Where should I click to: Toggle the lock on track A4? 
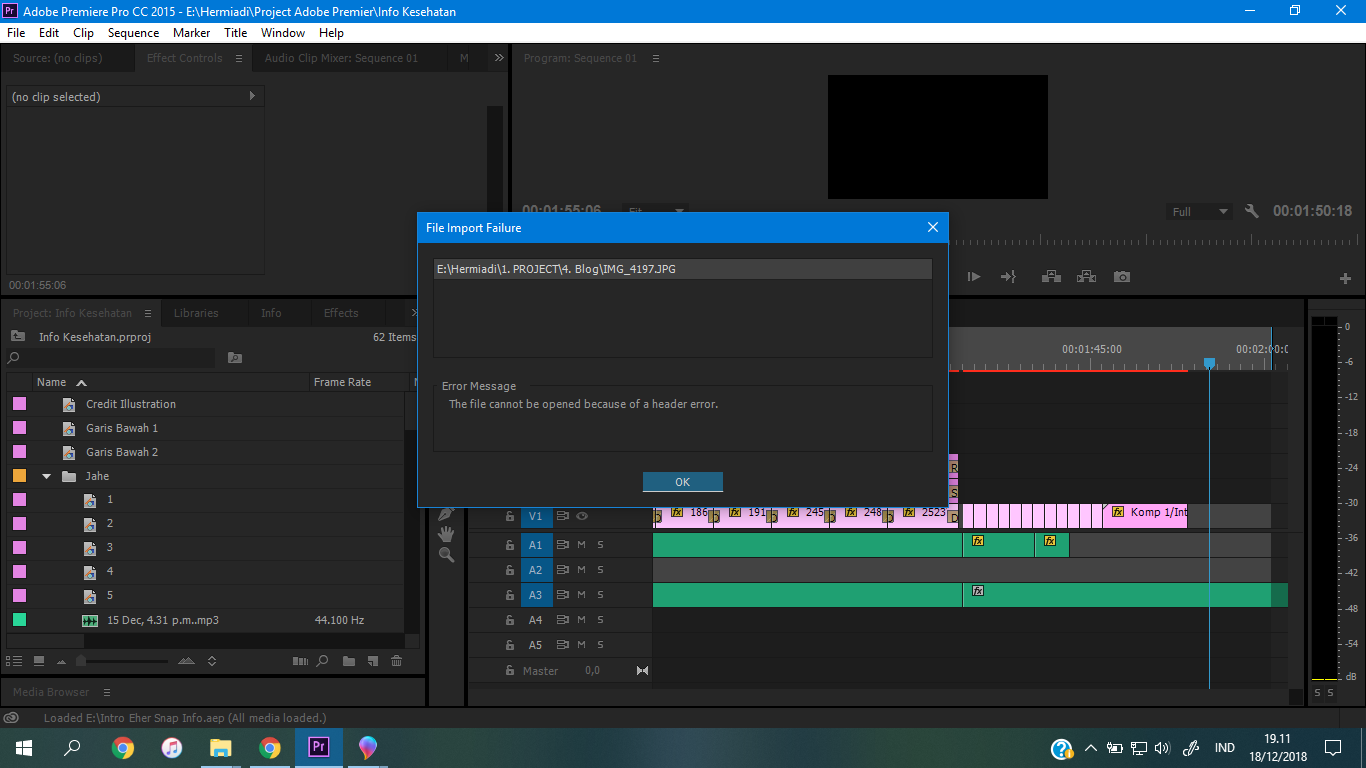point(509,620)
